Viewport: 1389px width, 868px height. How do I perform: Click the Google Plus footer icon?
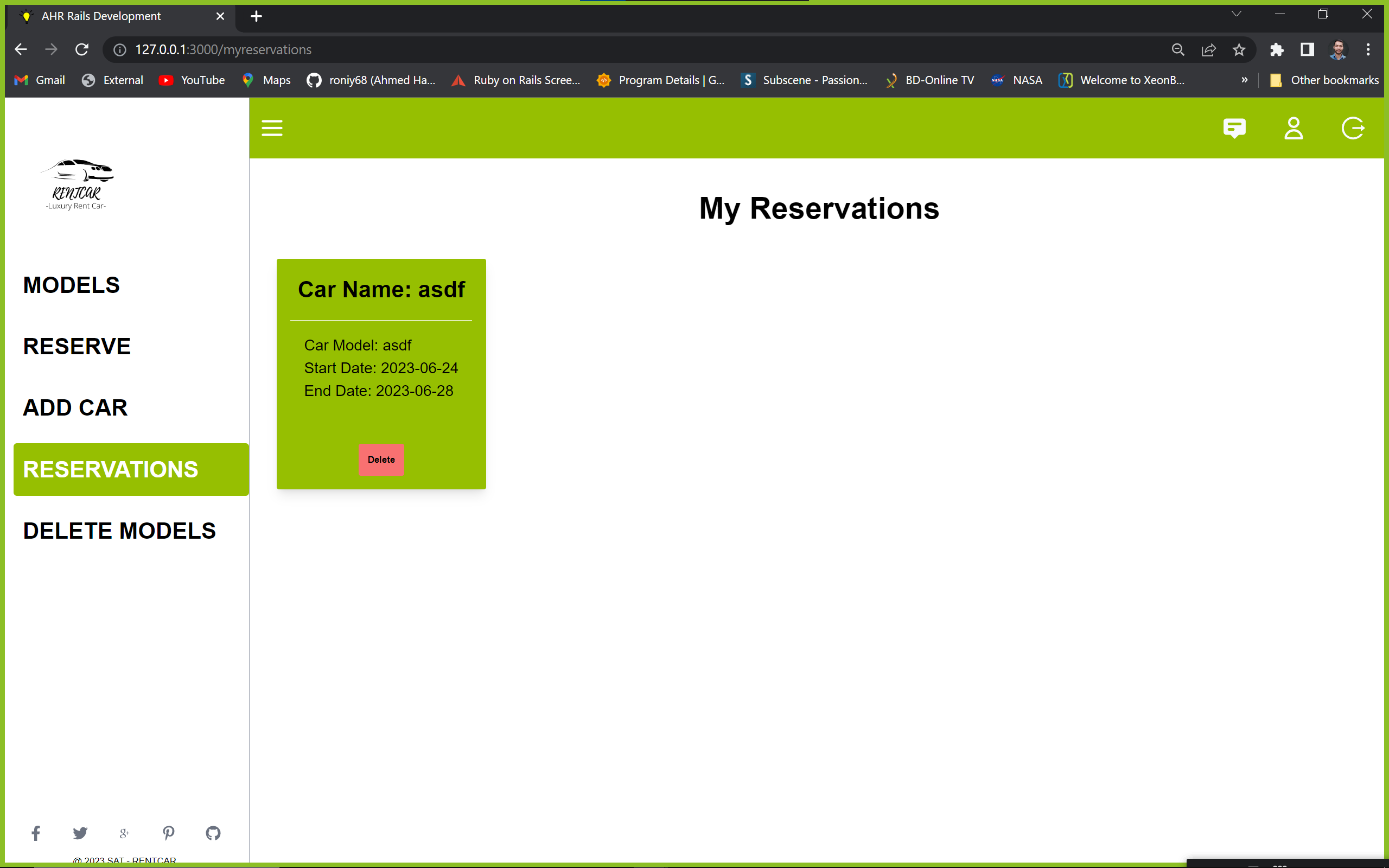pyautogui.click(x=124, y=833)
